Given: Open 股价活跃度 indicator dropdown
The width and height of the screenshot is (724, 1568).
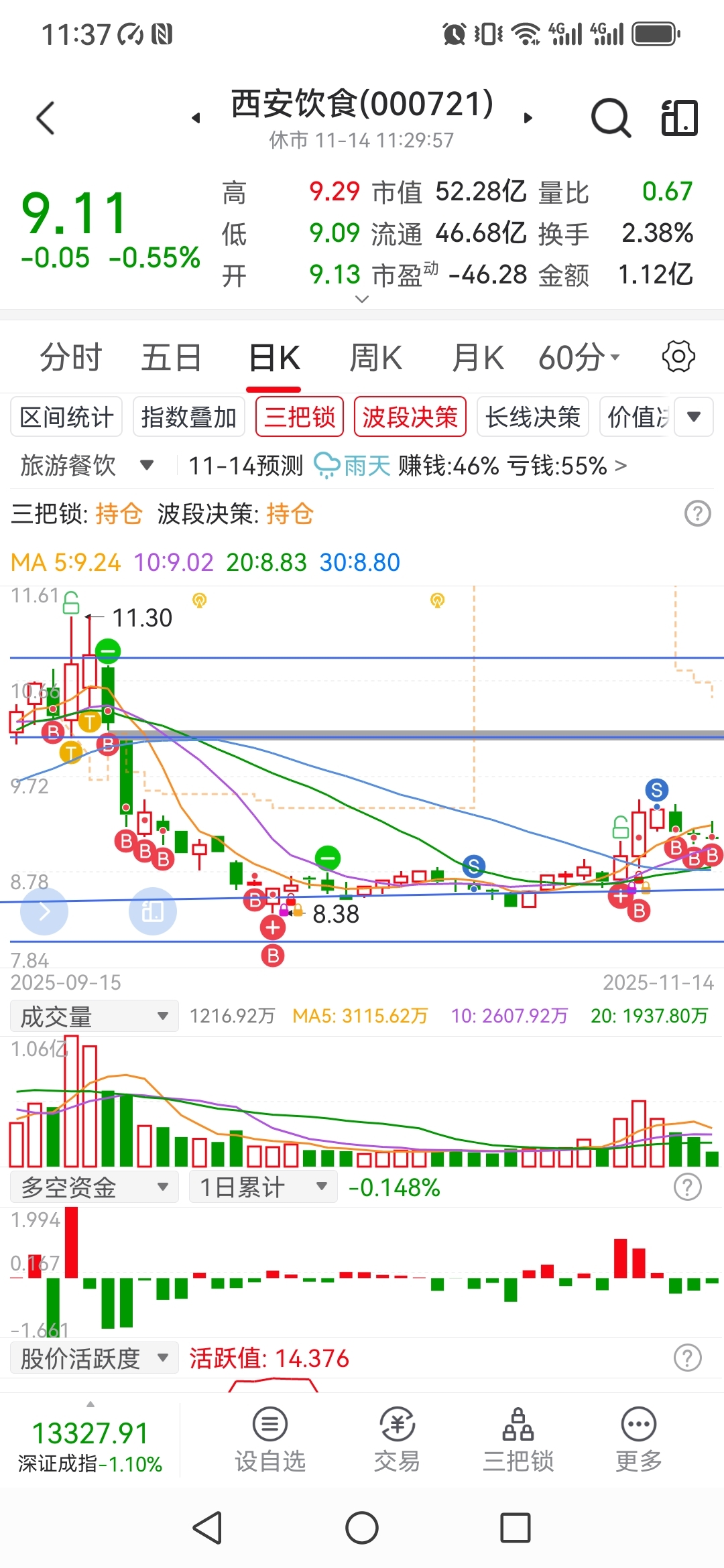Looking at the screenshot, I should 95,1358.
